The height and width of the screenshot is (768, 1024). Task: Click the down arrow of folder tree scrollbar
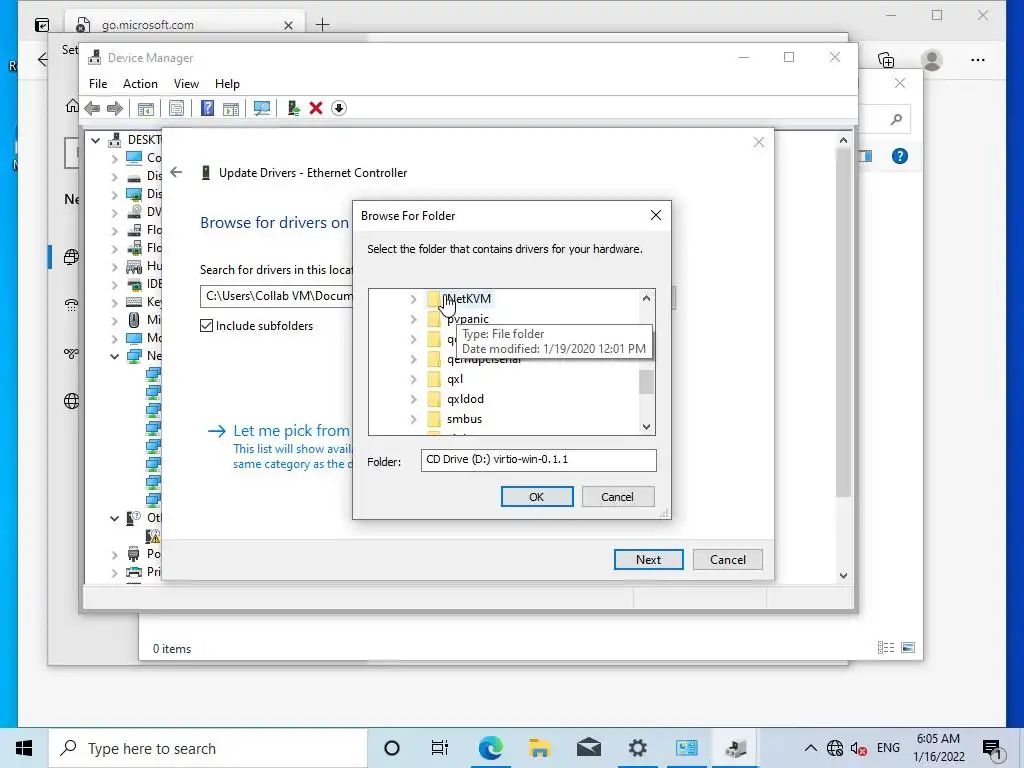click(647, 427)
